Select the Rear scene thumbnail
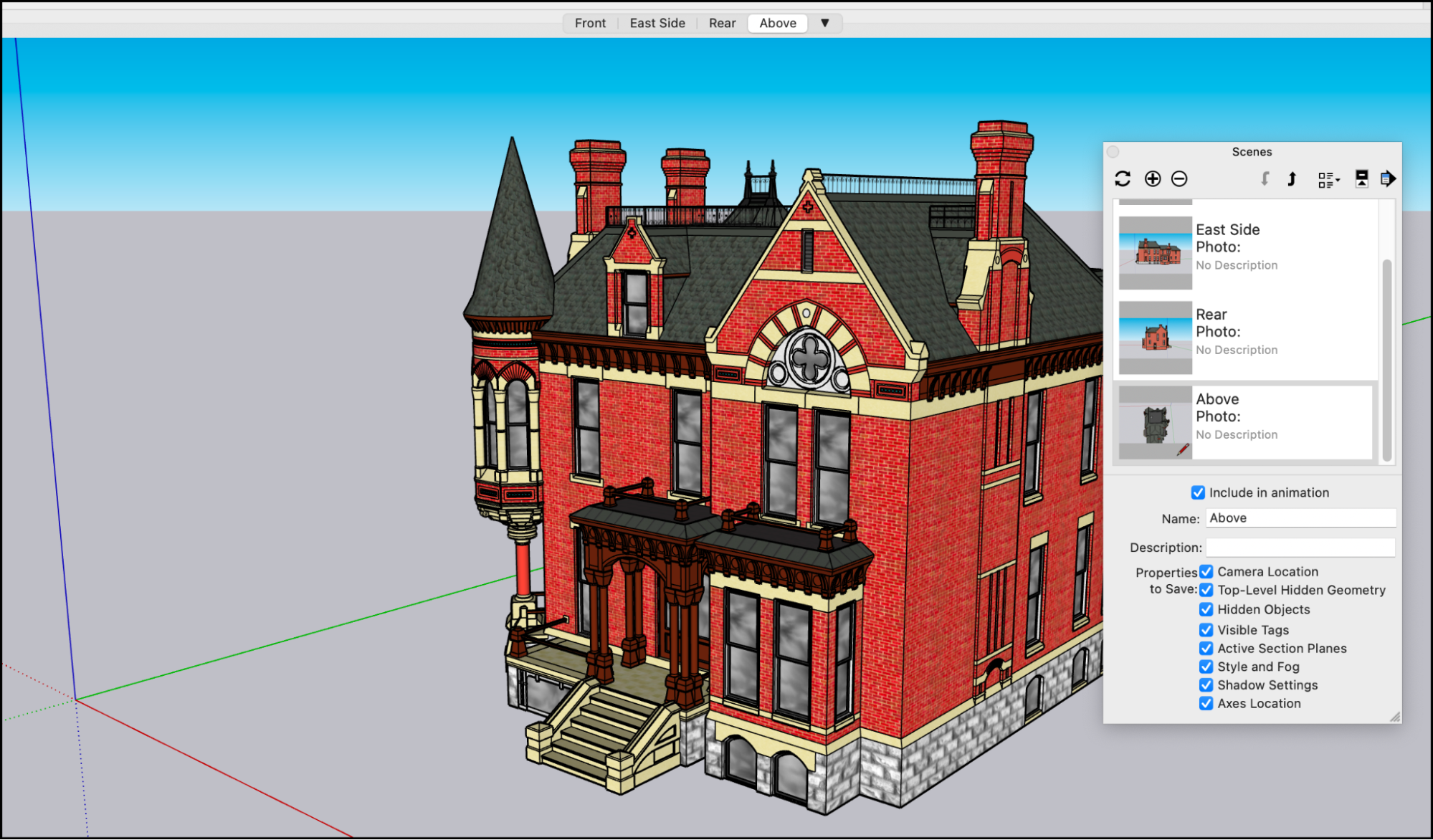Image resolution: width=1433 pixels, height=840 pixels. (x=1155, y=337)
